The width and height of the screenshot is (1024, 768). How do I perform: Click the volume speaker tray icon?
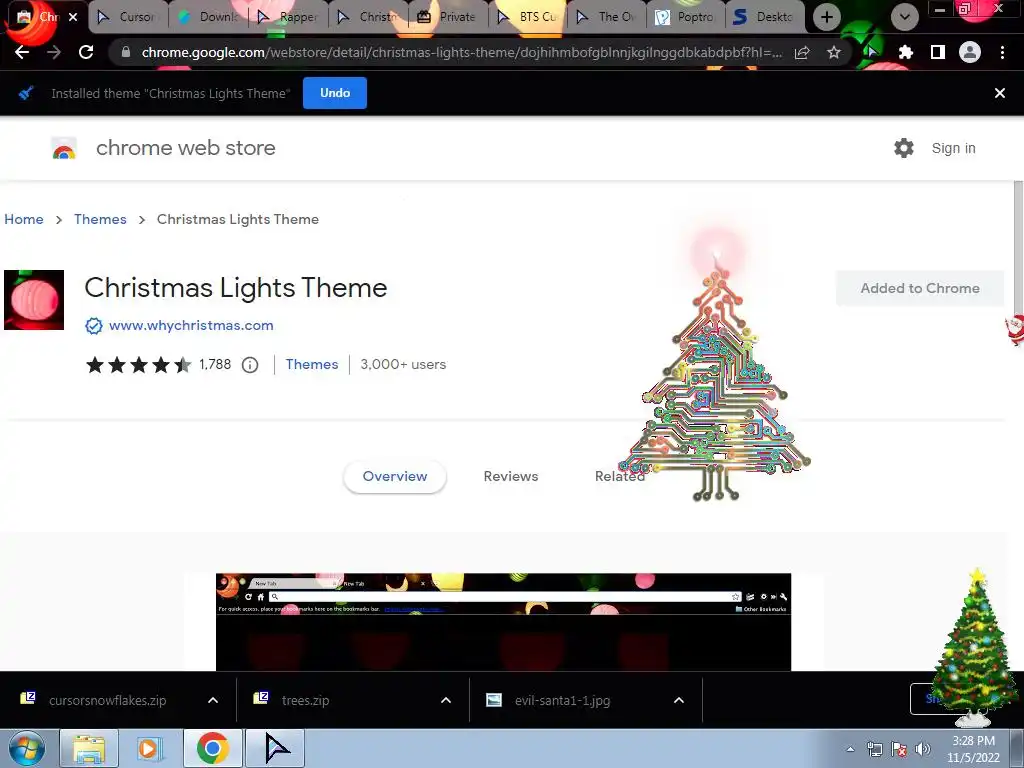point(922,749)
